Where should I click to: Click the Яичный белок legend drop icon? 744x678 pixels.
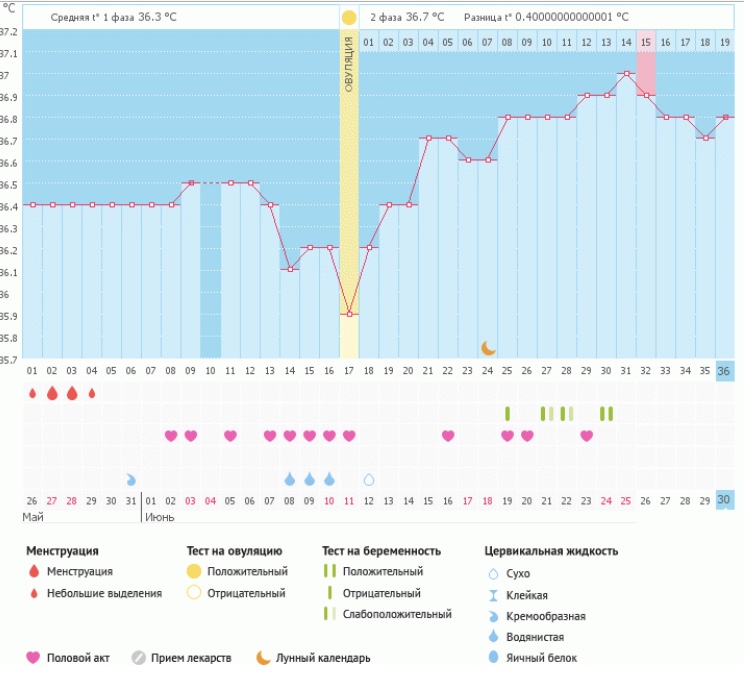(491, 658)
